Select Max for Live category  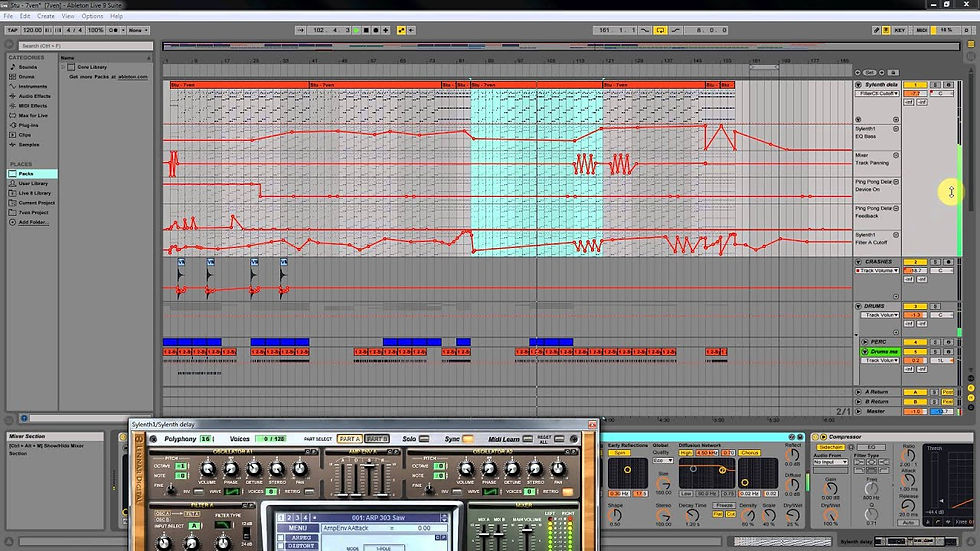click(x=32, y=116)
